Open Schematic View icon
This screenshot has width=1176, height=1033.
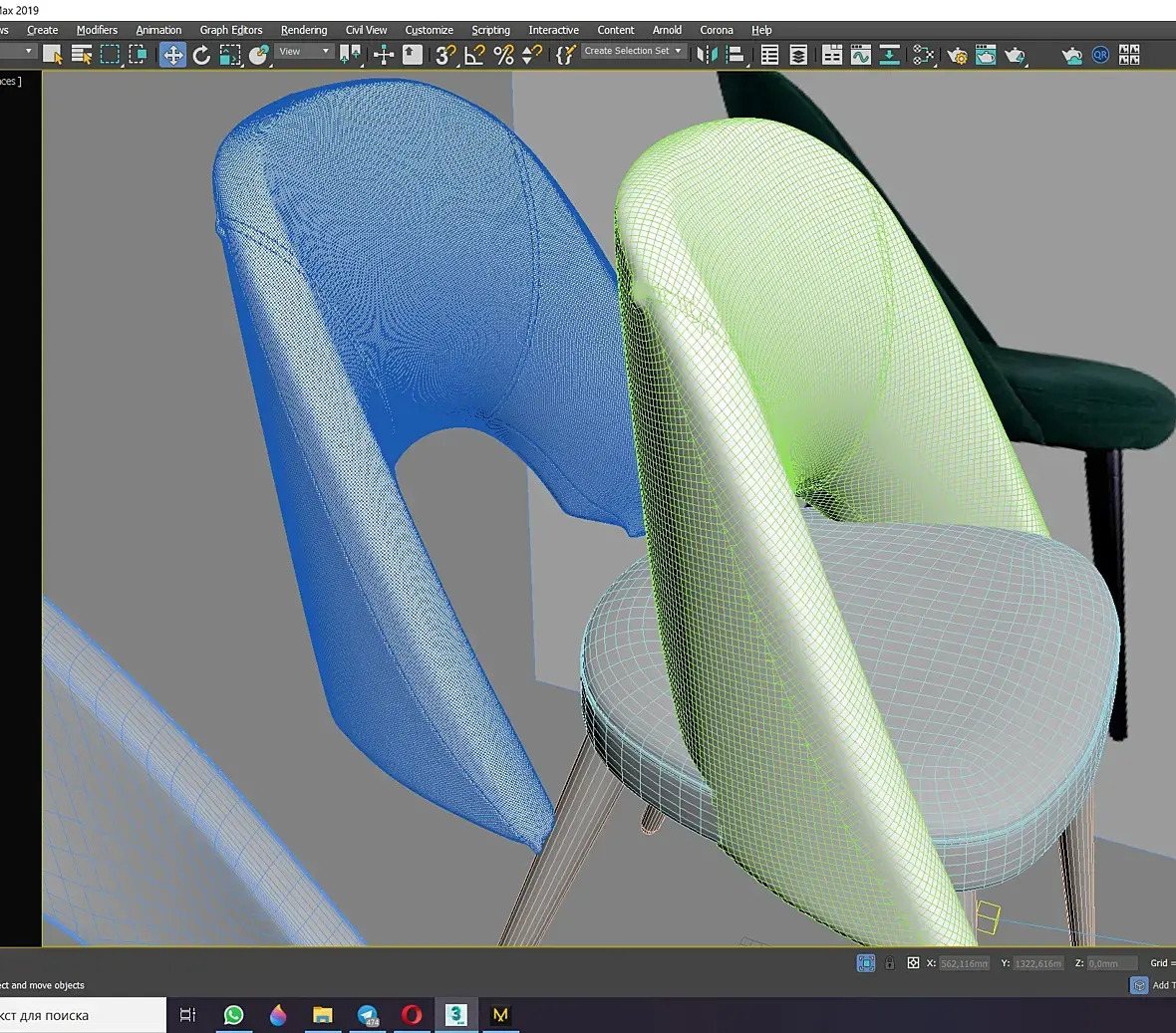pyautogui.click(x=890, y=55)
